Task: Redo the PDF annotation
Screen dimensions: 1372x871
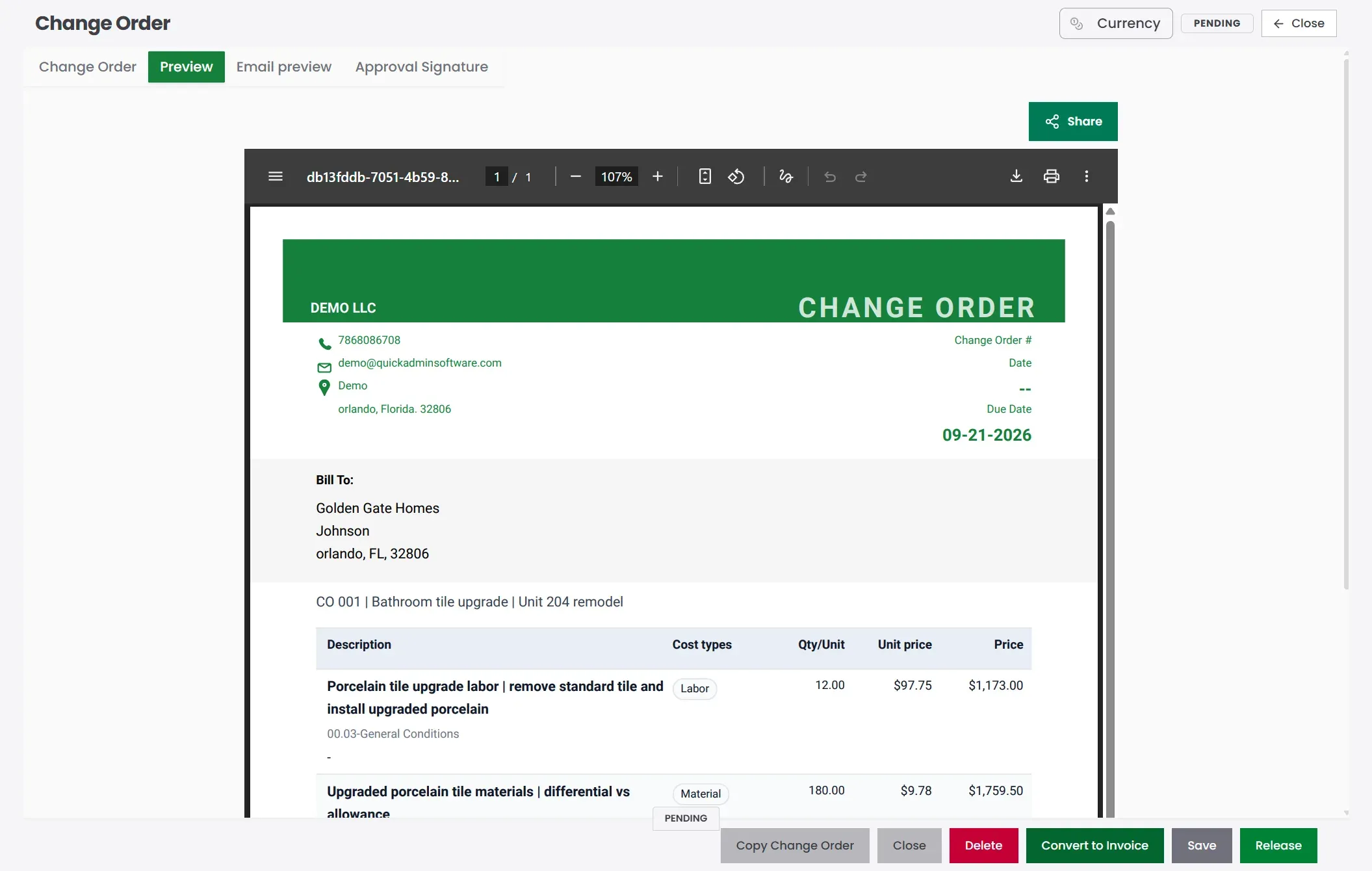Action: (x=861, y=176)
